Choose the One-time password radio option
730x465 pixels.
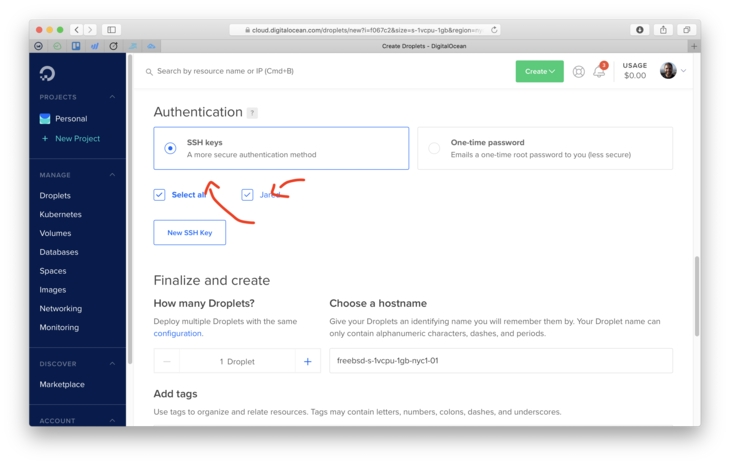[434, 148]
